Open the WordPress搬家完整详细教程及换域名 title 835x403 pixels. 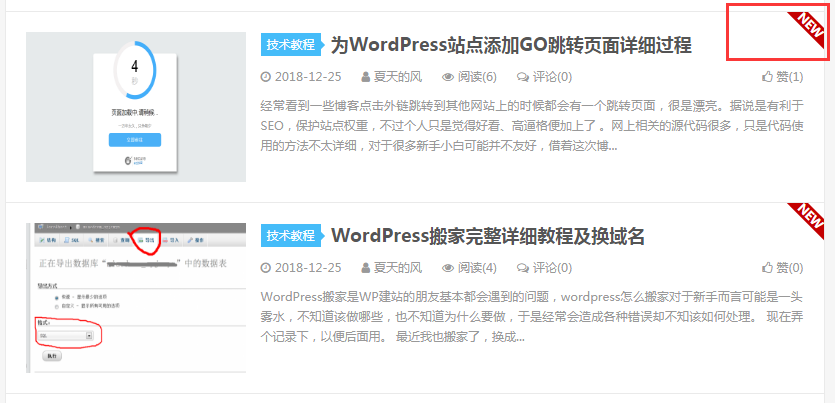click(x=488, y=235)
